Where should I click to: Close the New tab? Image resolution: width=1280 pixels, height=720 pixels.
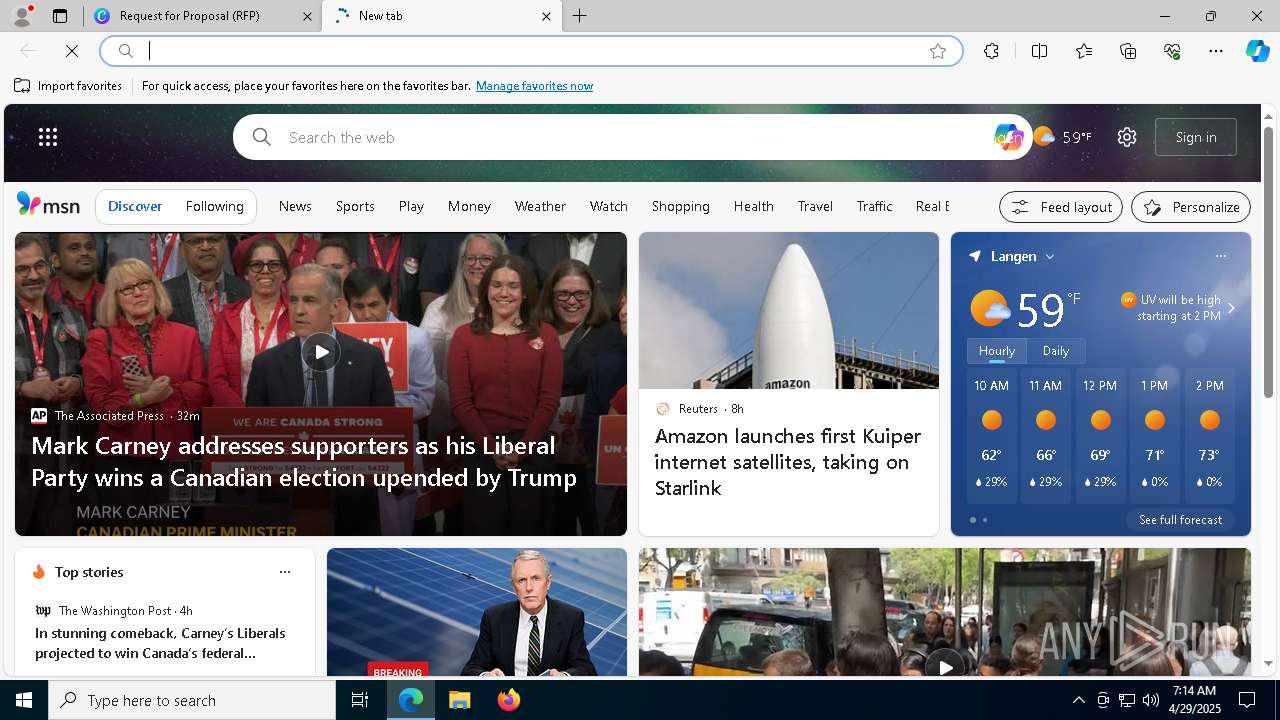pyautogui.click(x=546, y=16)
